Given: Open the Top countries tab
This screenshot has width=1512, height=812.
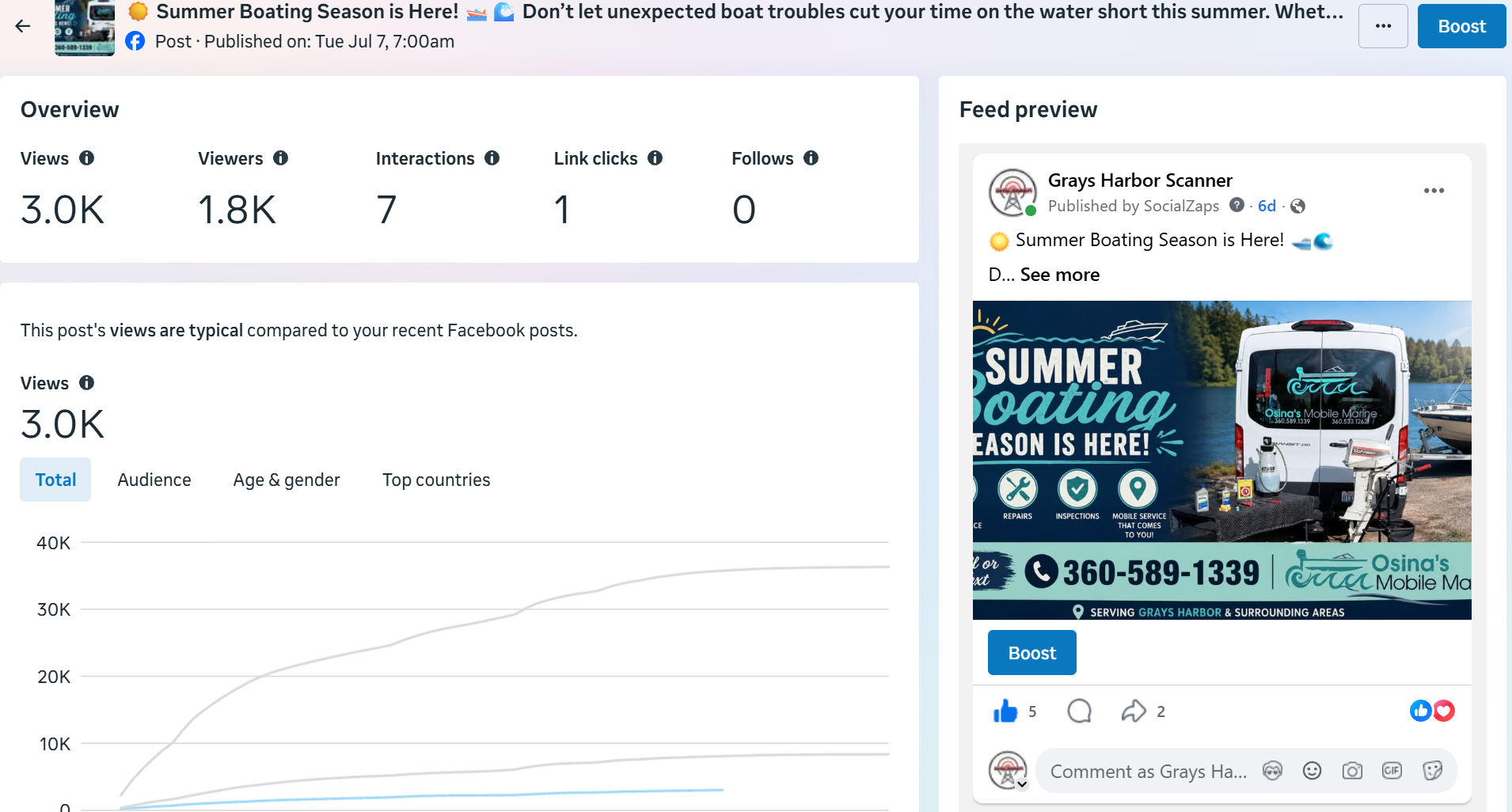Looking at the screenshot, I should tap(436, 480).
